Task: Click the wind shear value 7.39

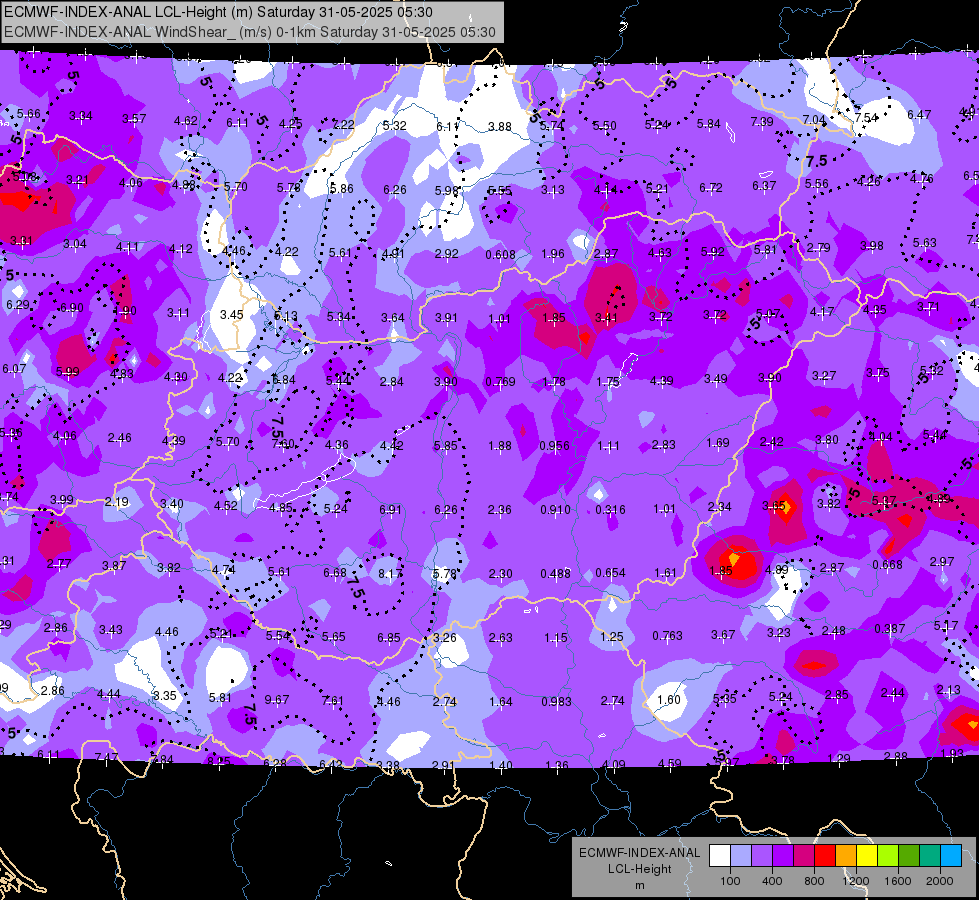Action: click(x=762, y=121)
